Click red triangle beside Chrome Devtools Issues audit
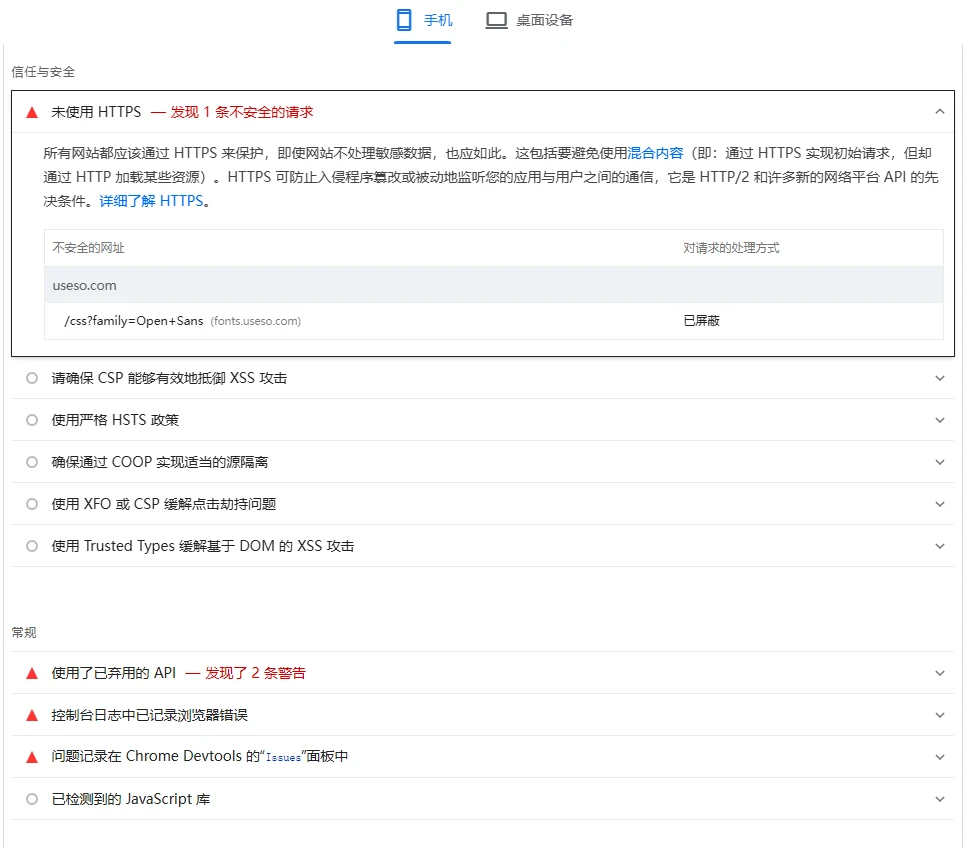The width and height of the screenshot is (968, 848). tap(32, 757)
